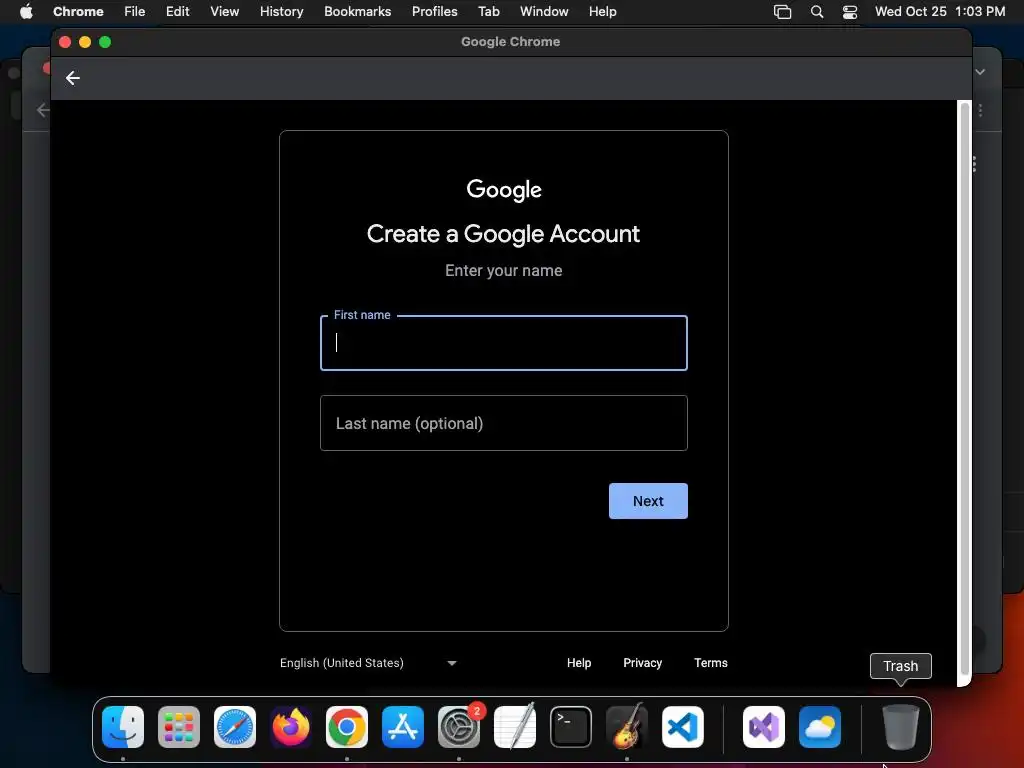Close the Google Chrome window with red button
Image resolution: width=1024 pixels, height=768 pixels.
pyautogui.click(x=65, y=42)
